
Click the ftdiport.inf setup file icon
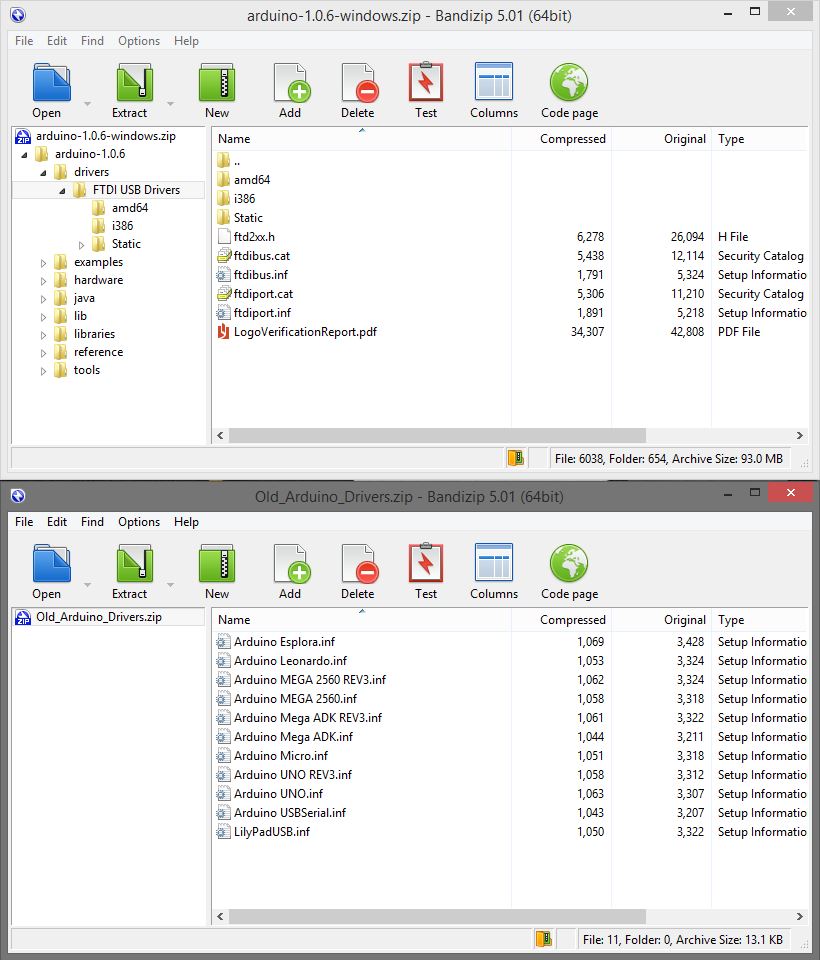pyautogui.click(x=224, y=313)
